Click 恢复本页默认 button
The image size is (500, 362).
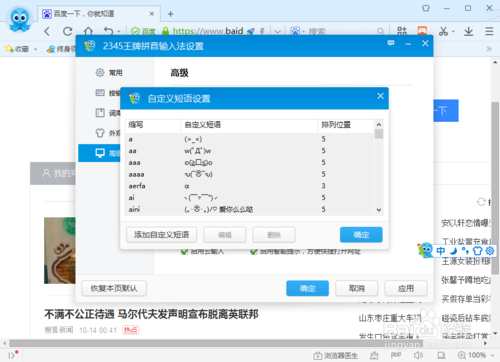(x=114, y=288)
